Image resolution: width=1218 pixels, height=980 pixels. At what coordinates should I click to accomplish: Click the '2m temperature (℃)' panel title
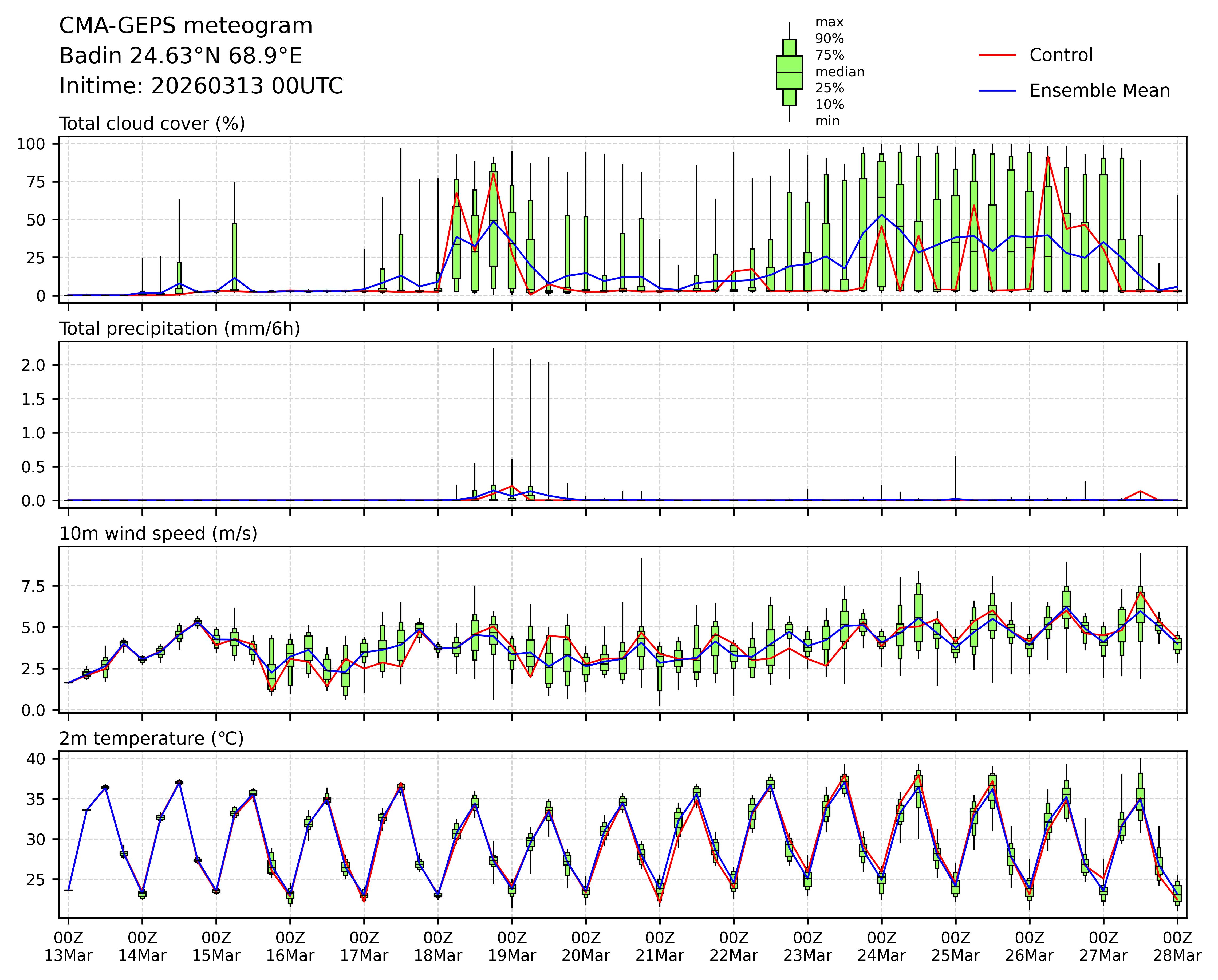151,739
